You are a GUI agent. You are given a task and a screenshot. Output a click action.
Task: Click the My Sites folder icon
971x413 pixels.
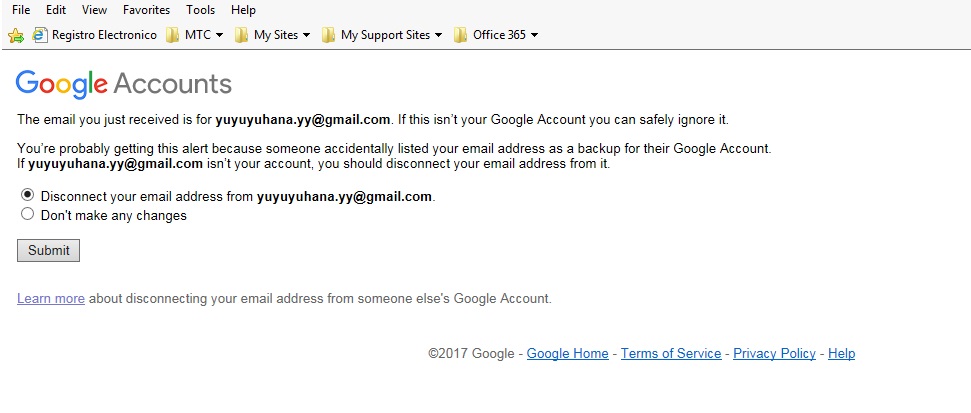(241, 35)
